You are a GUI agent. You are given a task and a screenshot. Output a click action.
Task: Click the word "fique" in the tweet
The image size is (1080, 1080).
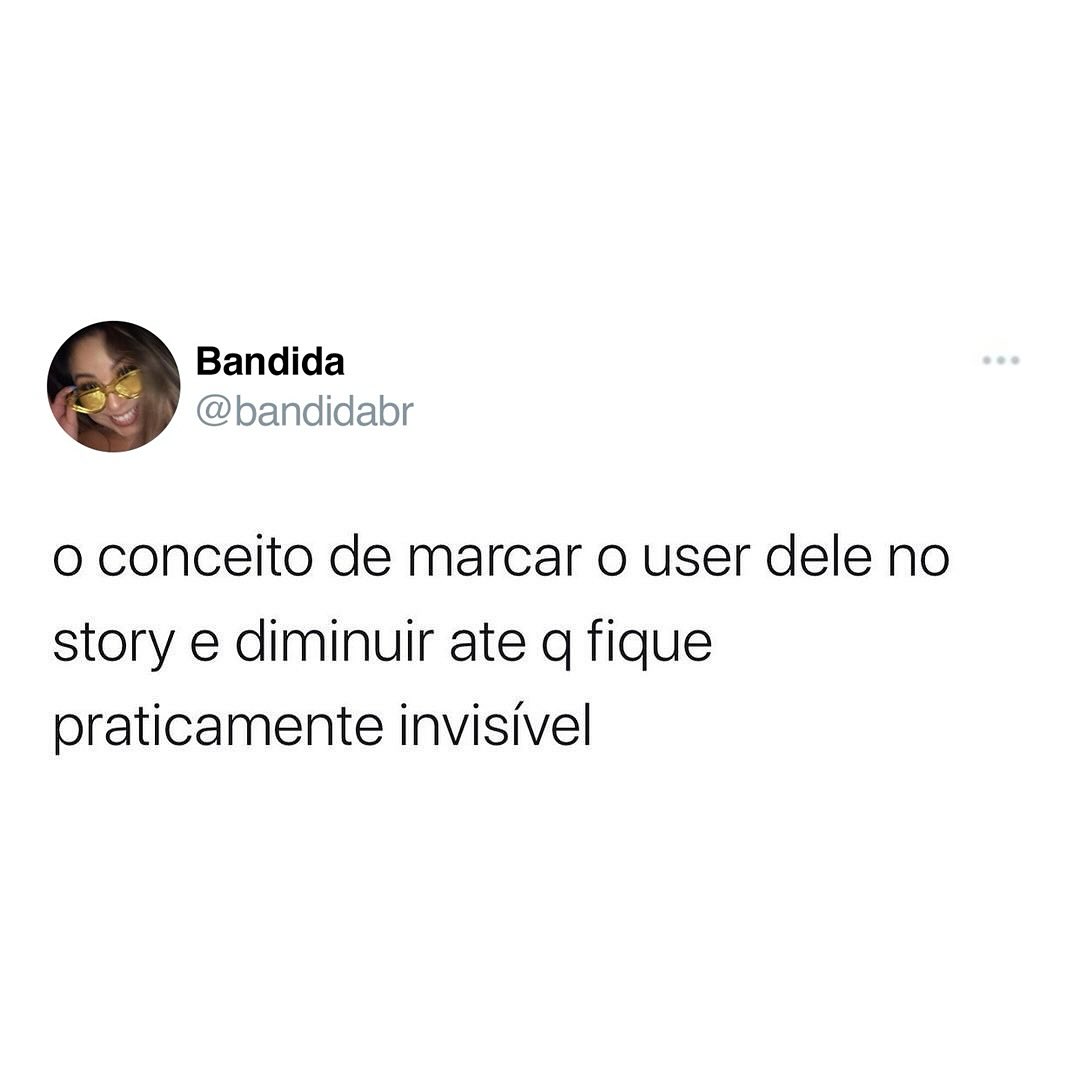point(650,644)
